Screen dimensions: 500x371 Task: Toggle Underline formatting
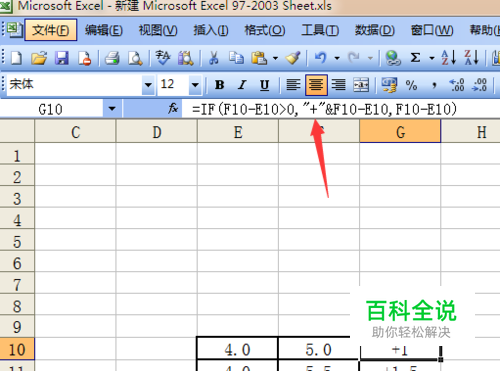coord(265,85)
